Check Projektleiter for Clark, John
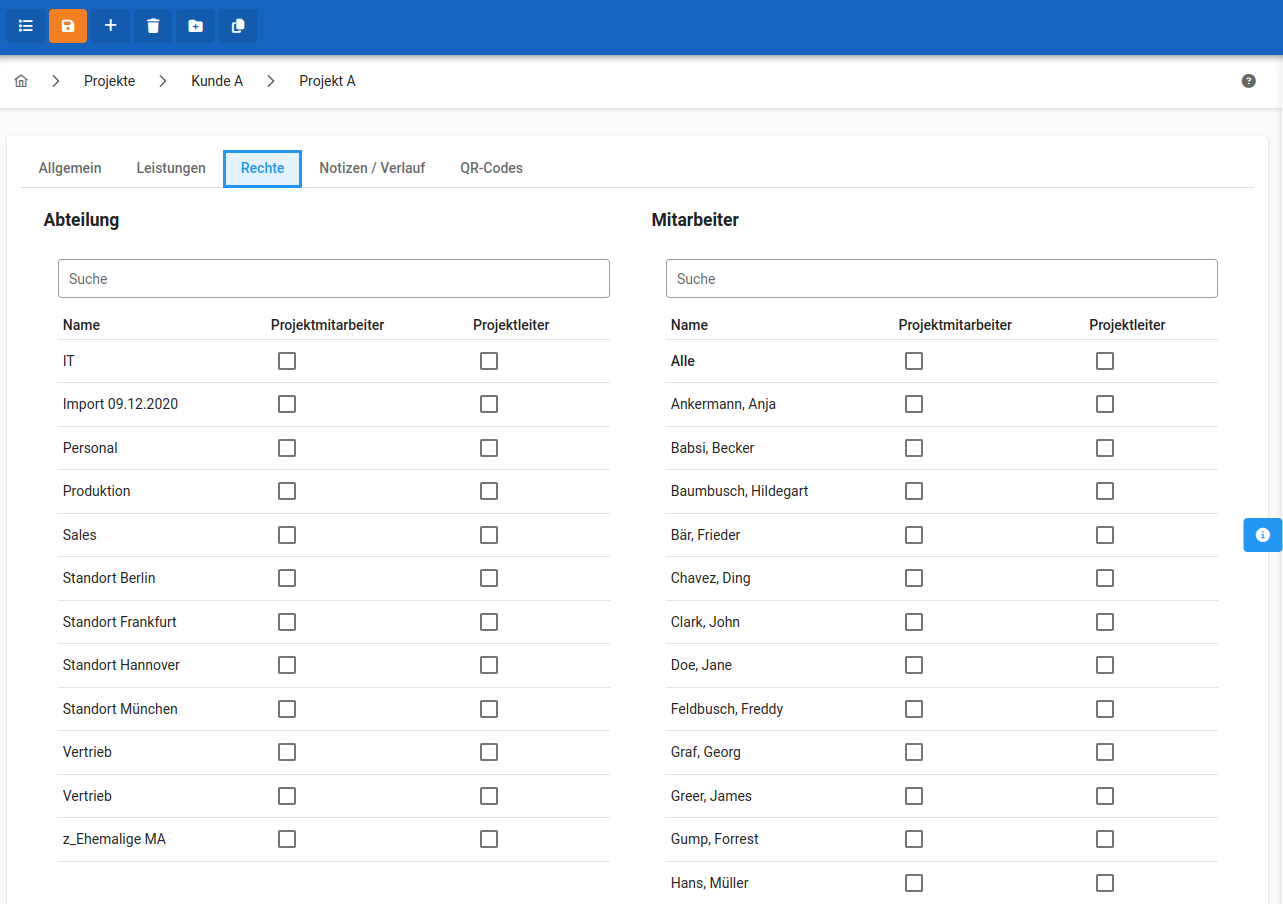 click(x=1105, y=622)
